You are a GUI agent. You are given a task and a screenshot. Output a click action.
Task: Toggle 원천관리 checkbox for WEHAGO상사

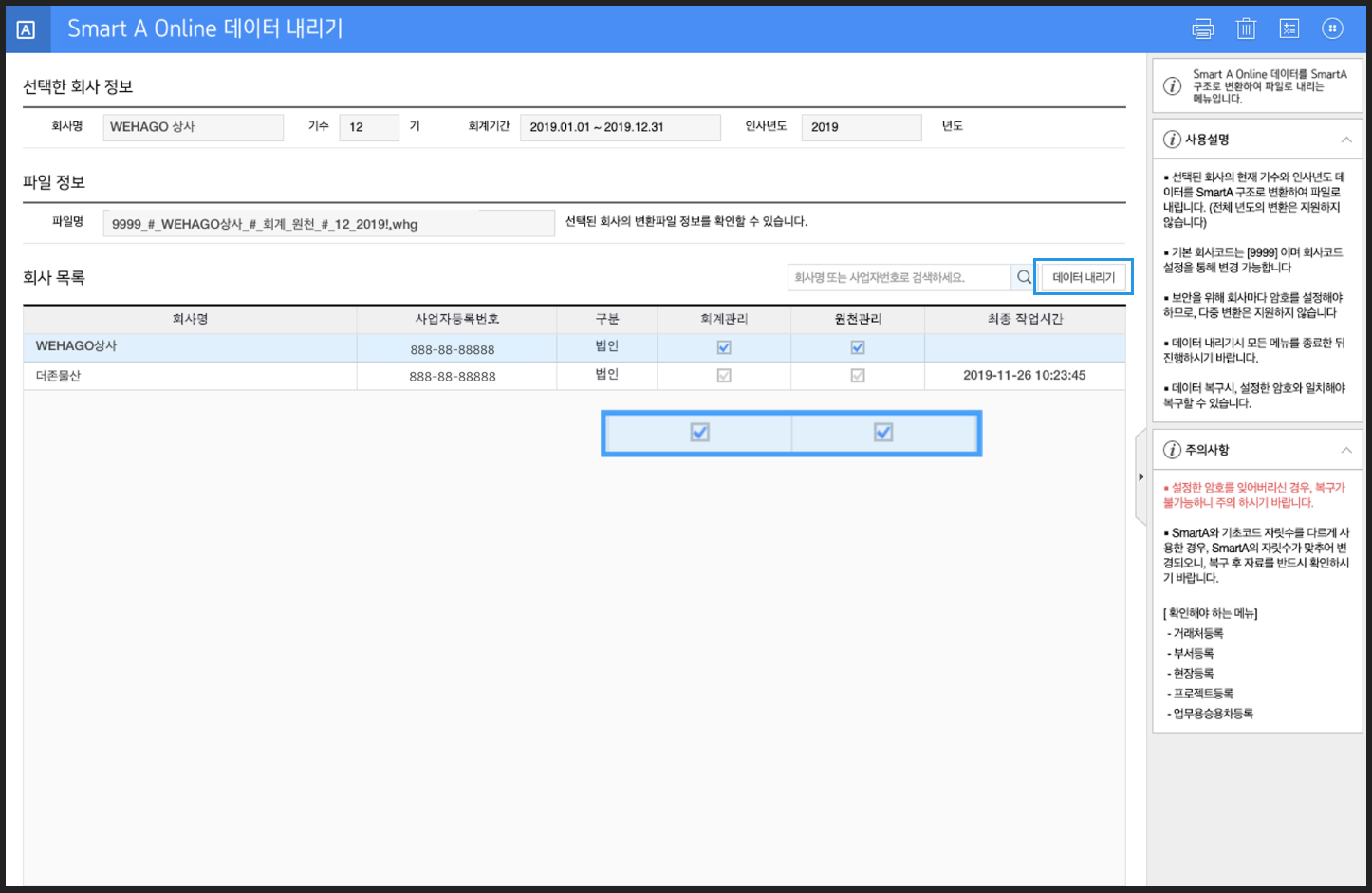click(858, 347)
